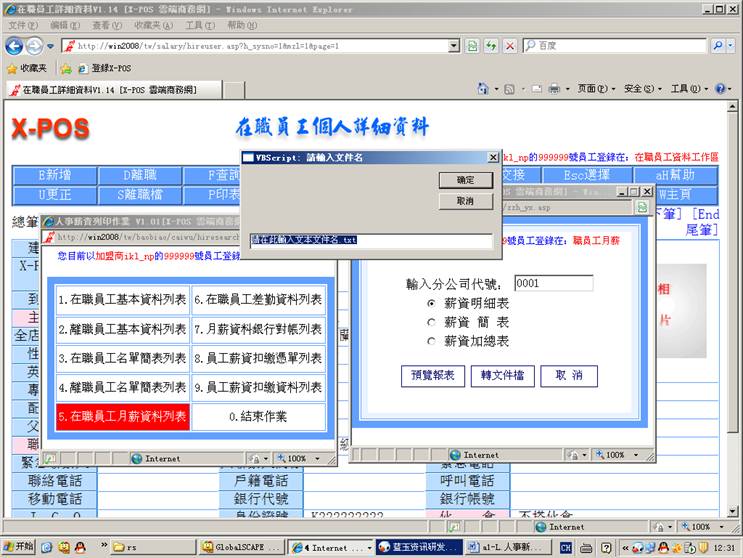Image resolution: width=743 pixels, height=558 pixels.
Task: Open the Favorites star button
Action: click(x=30, y=68)
